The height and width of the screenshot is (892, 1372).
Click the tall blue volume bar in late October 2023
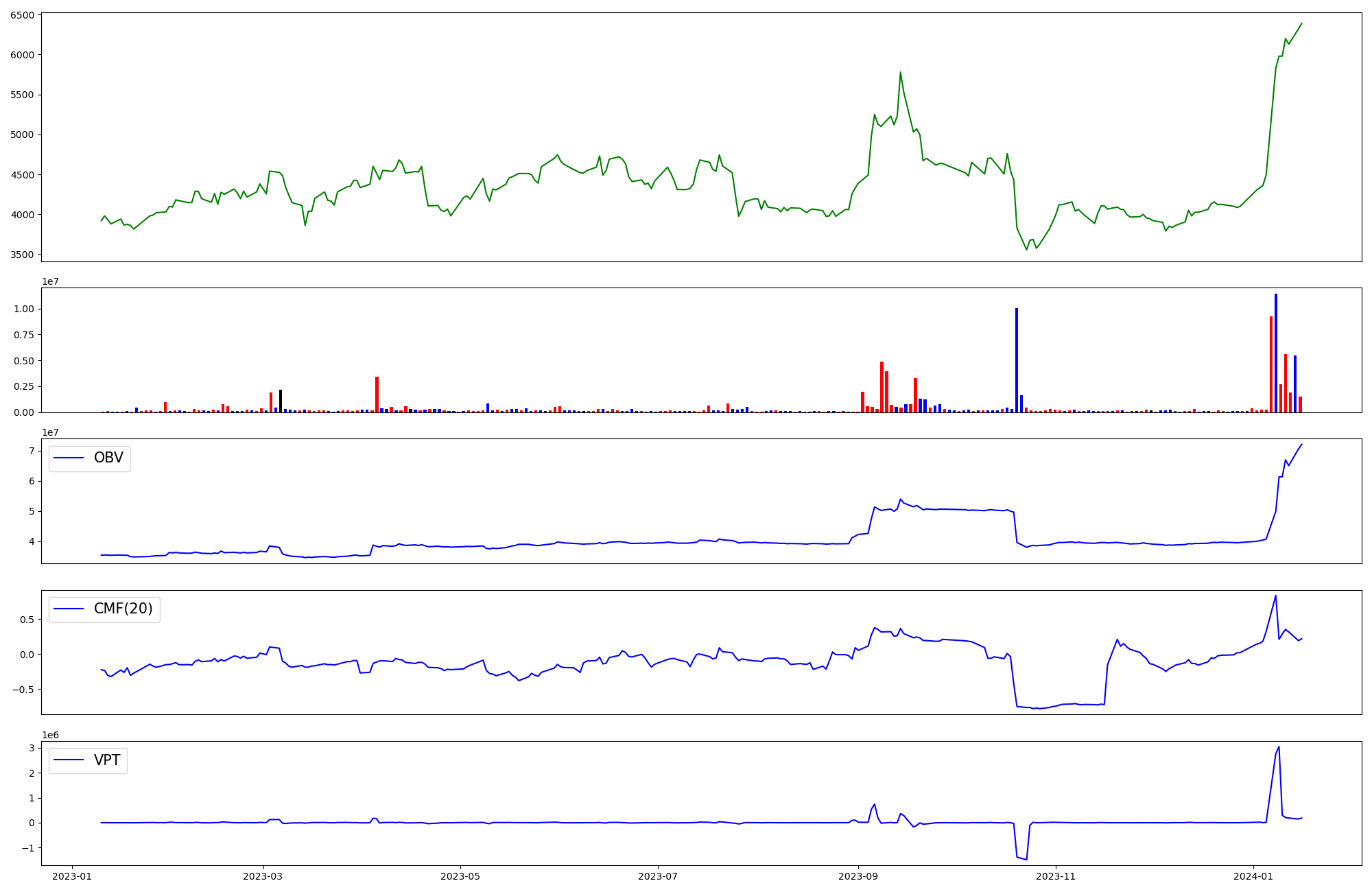coord(1017,360)
